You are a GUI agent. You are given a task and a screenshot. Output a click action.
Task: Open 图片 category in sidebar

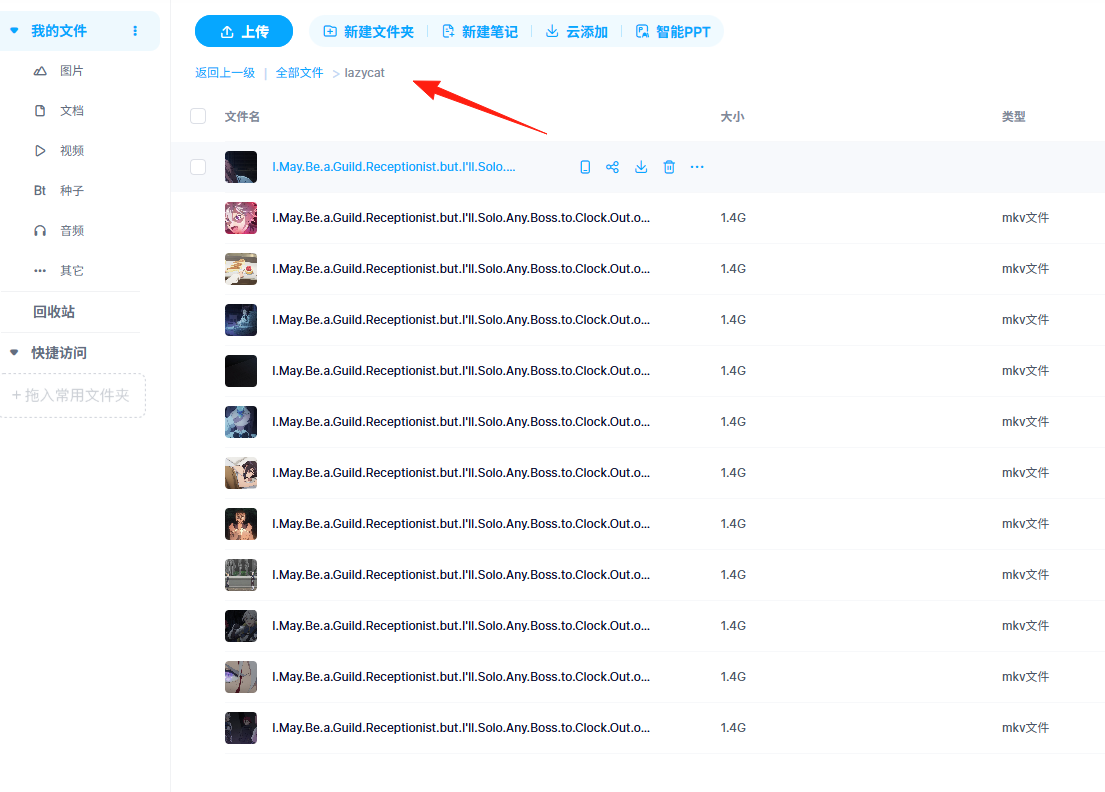point(72,70)
